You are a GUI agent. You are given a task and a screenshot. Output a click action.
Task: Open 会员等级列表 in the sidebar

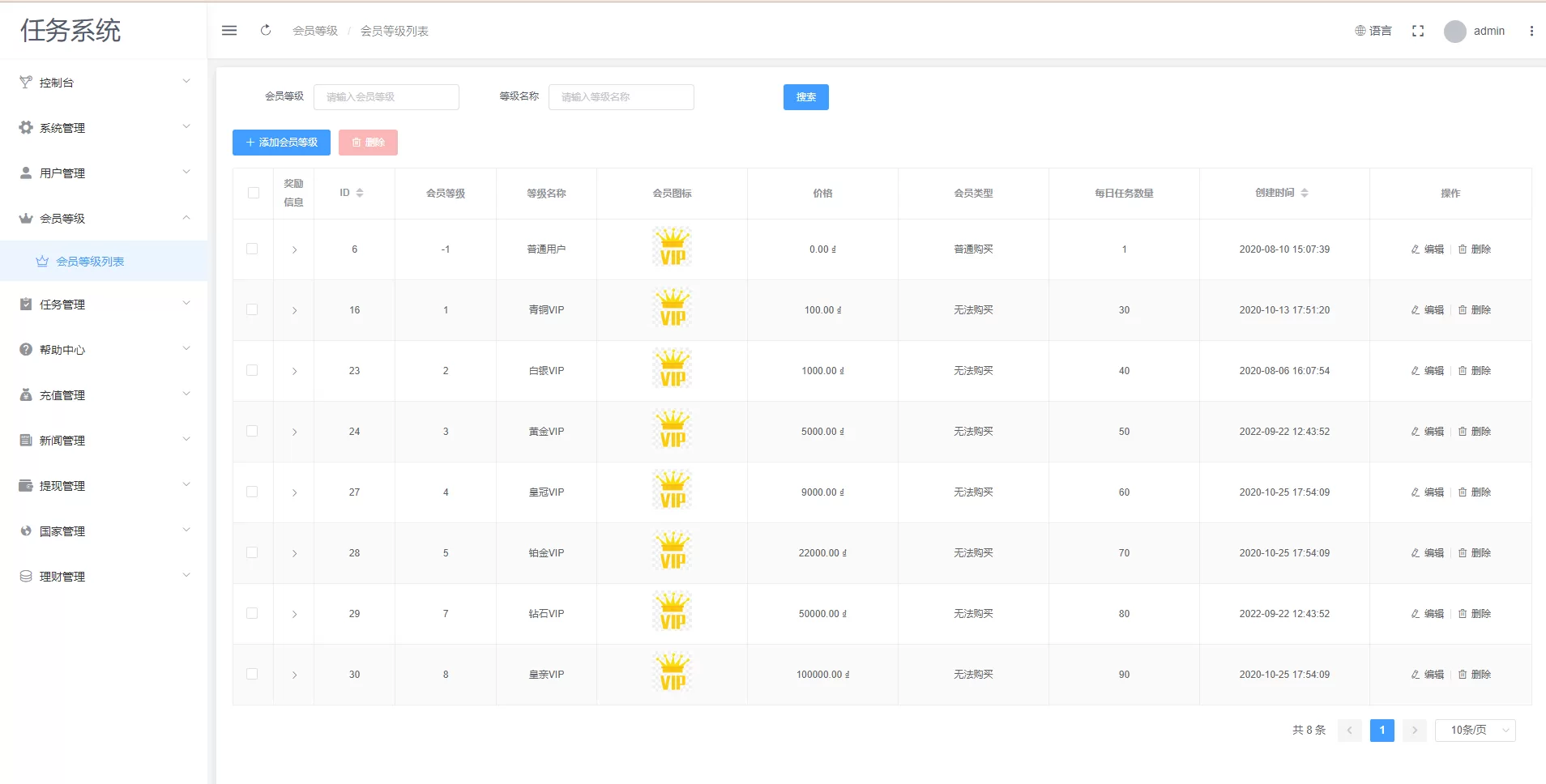click(90, 262)
